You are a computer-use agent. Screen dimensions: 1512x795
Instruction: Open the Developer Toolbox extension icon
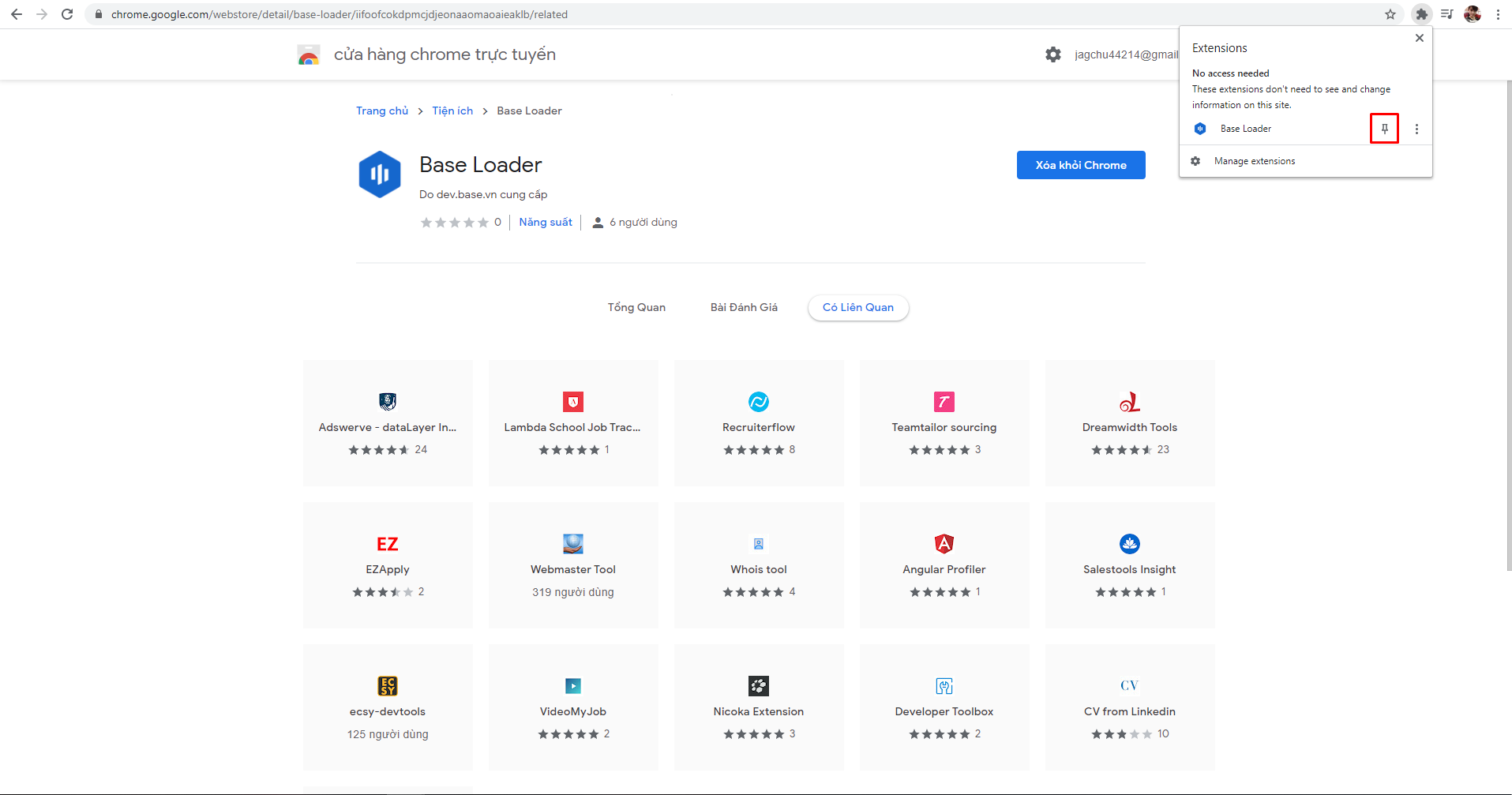[x=944, y=686]
